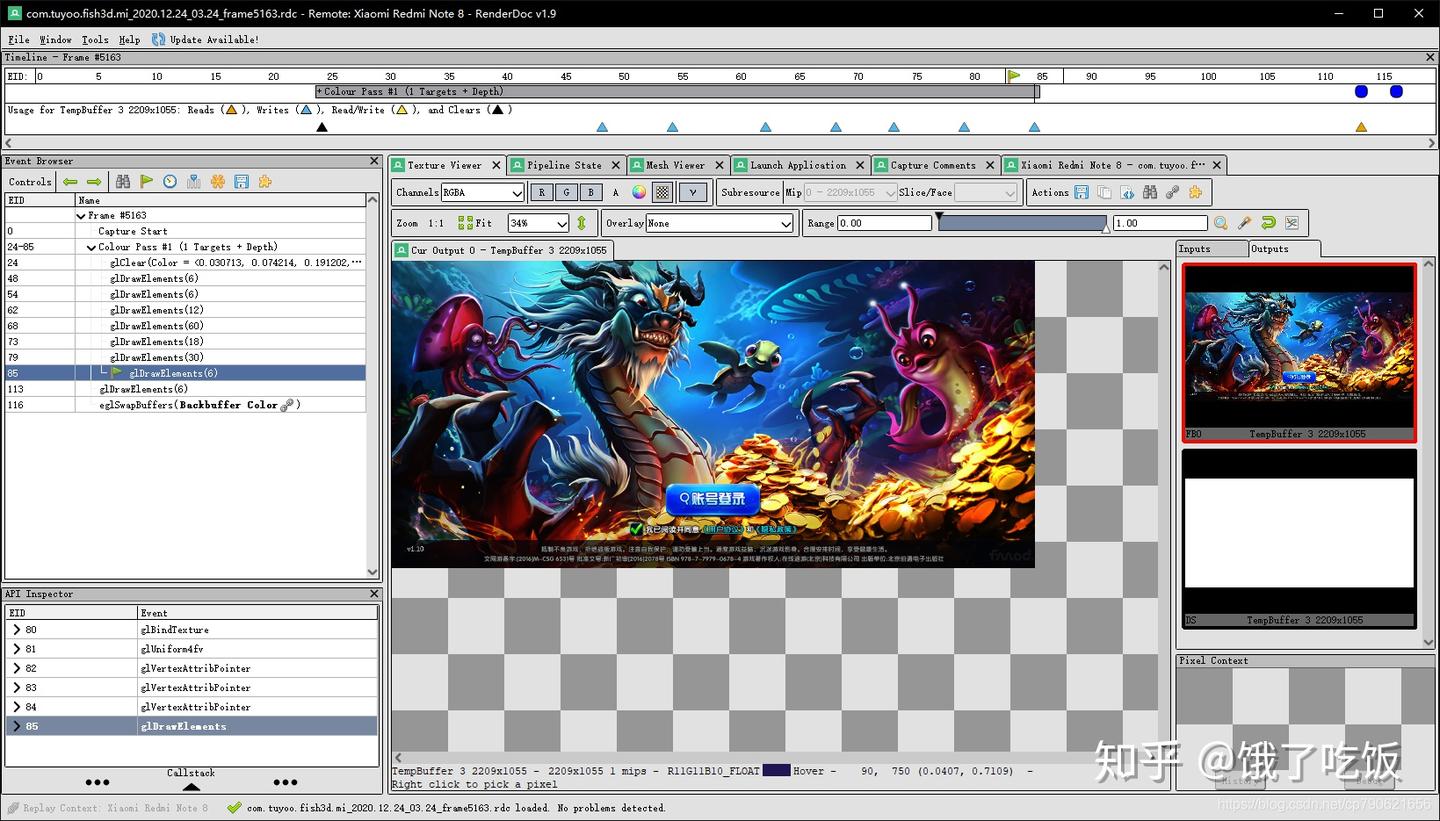Adjust the histogram range slider
The width and height of the screenshot is (1440, 821).
pos(1020,222)
